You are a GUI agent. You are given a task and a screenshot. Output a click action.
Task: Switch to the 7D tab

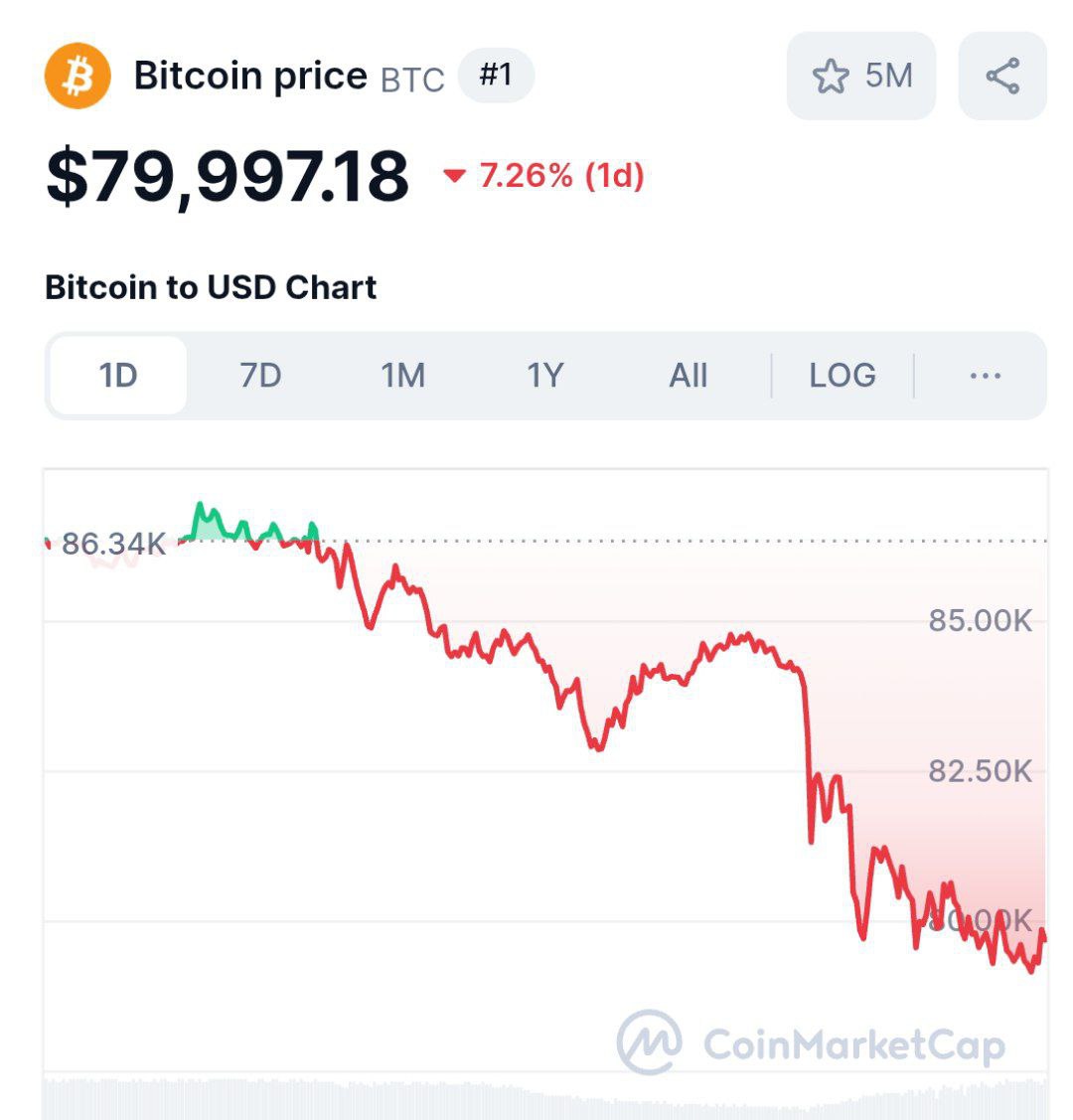pyautogui.click(x=260, y=375)
